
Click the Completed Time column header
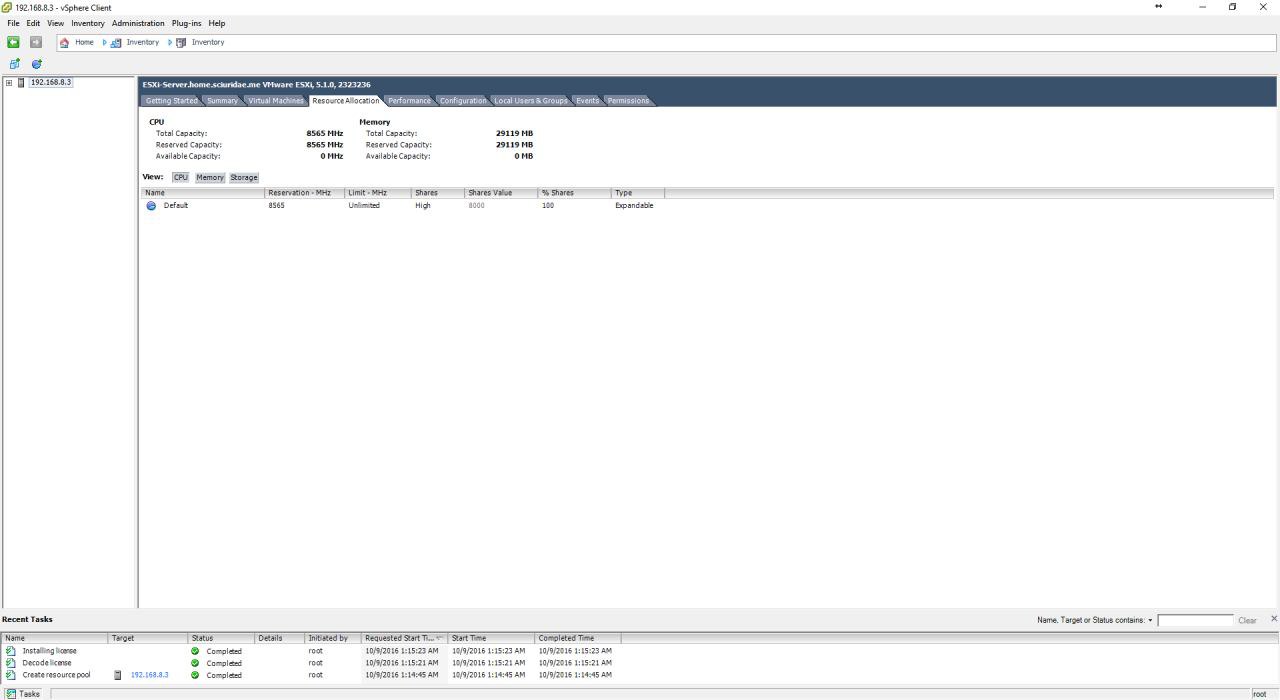578,638
